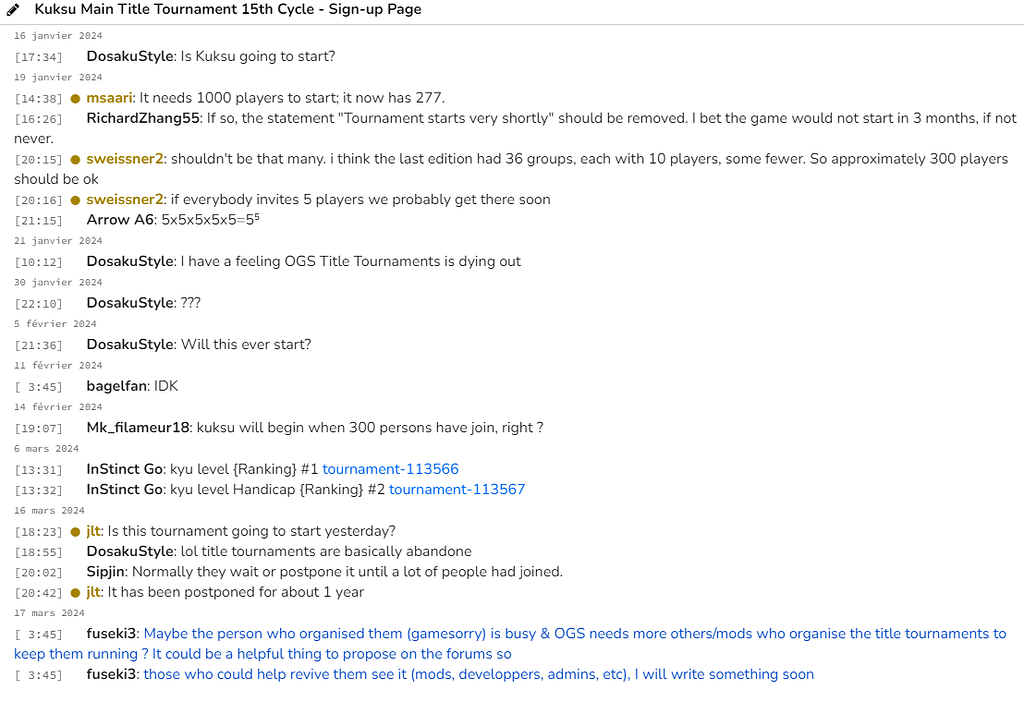Click fuseki3 on the "Maybe the person" message
Image resolution: width=1024 pixels, height=702 pixels.
[x=112, y=634]
